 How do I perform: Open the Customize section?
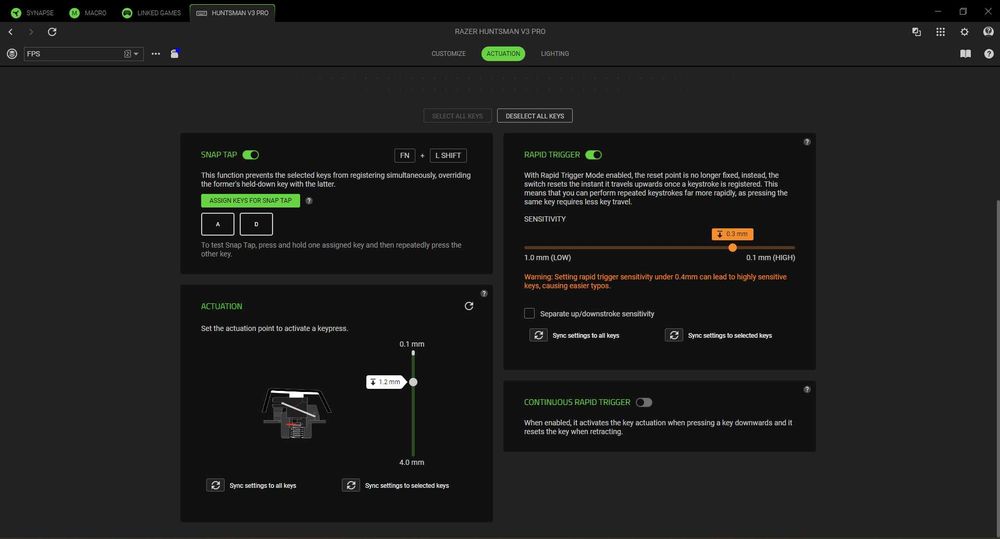click(448, 54)
